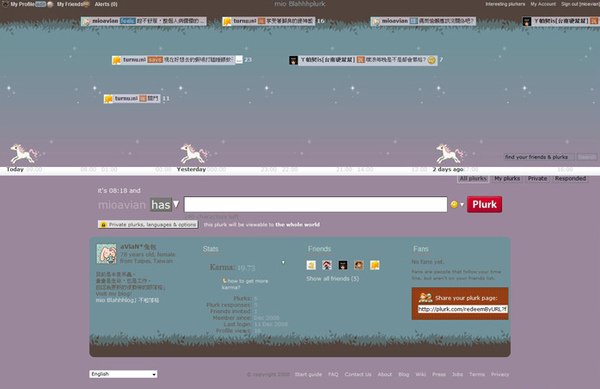Screen dimensions: 600x389
Task: Open Contact Us footer link
Action: [358, 374]
